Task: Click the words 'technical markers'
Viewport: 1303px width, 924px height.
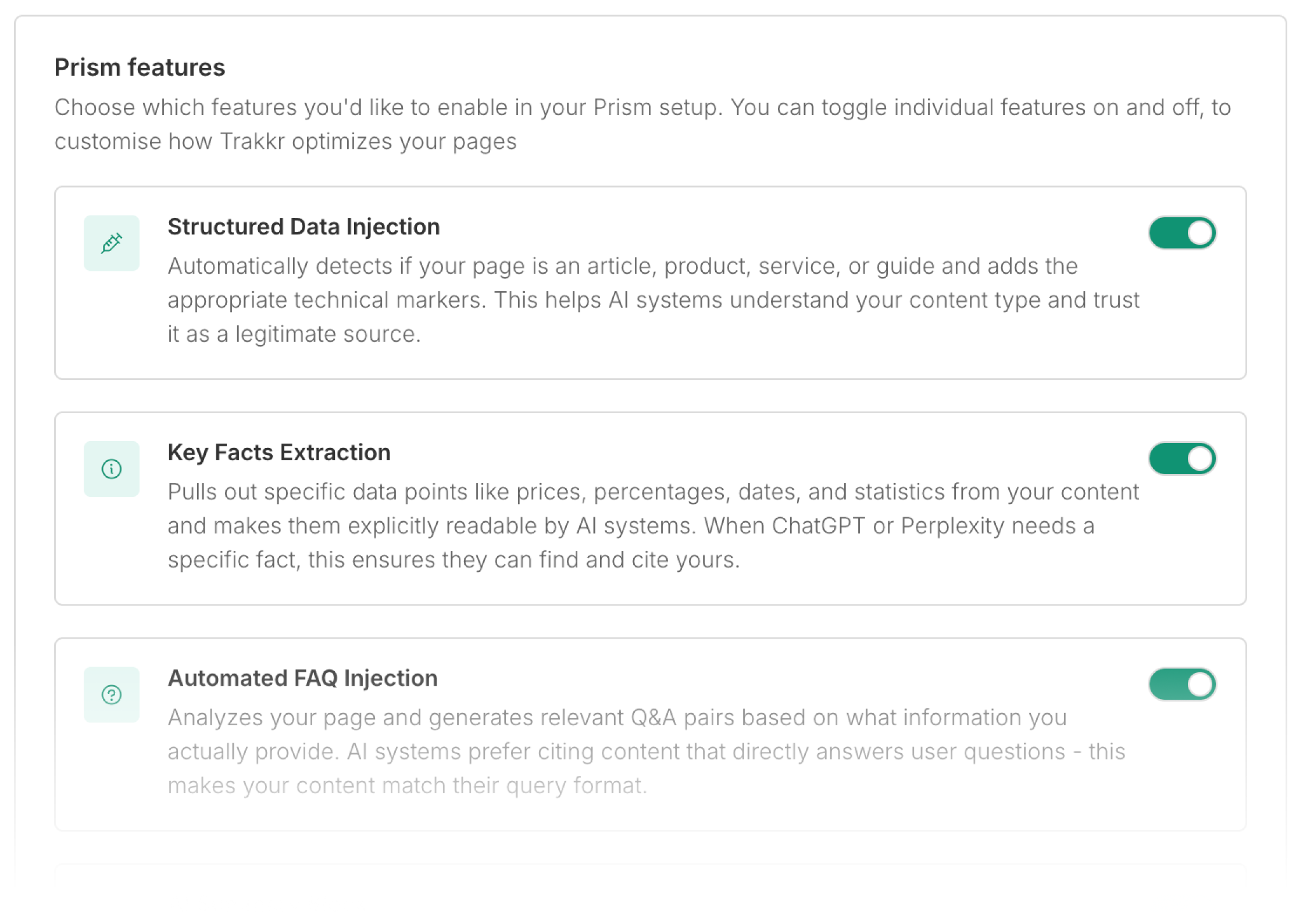Action: coord(389,300)
